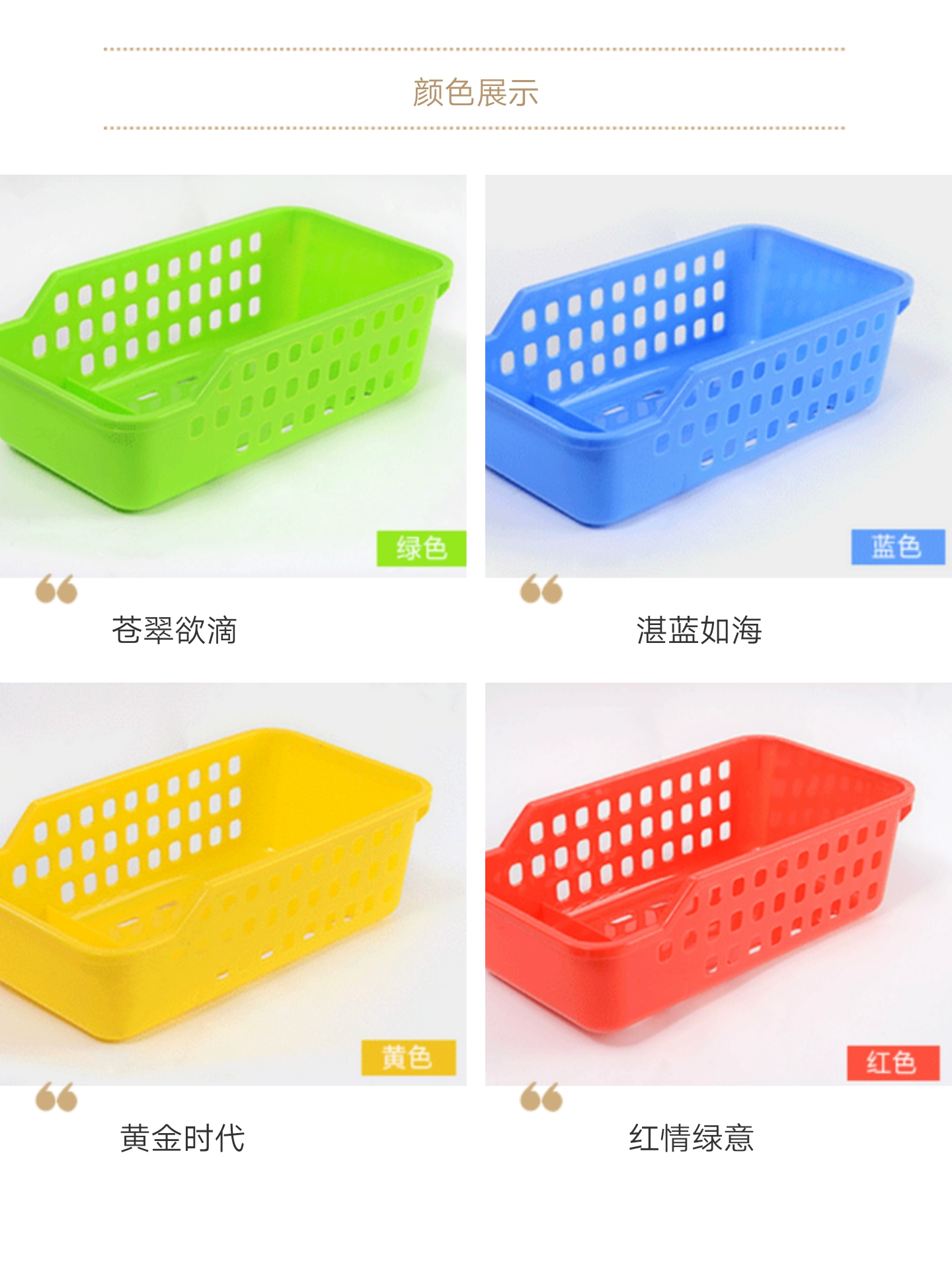Select the red 红色 color label

892,1063
